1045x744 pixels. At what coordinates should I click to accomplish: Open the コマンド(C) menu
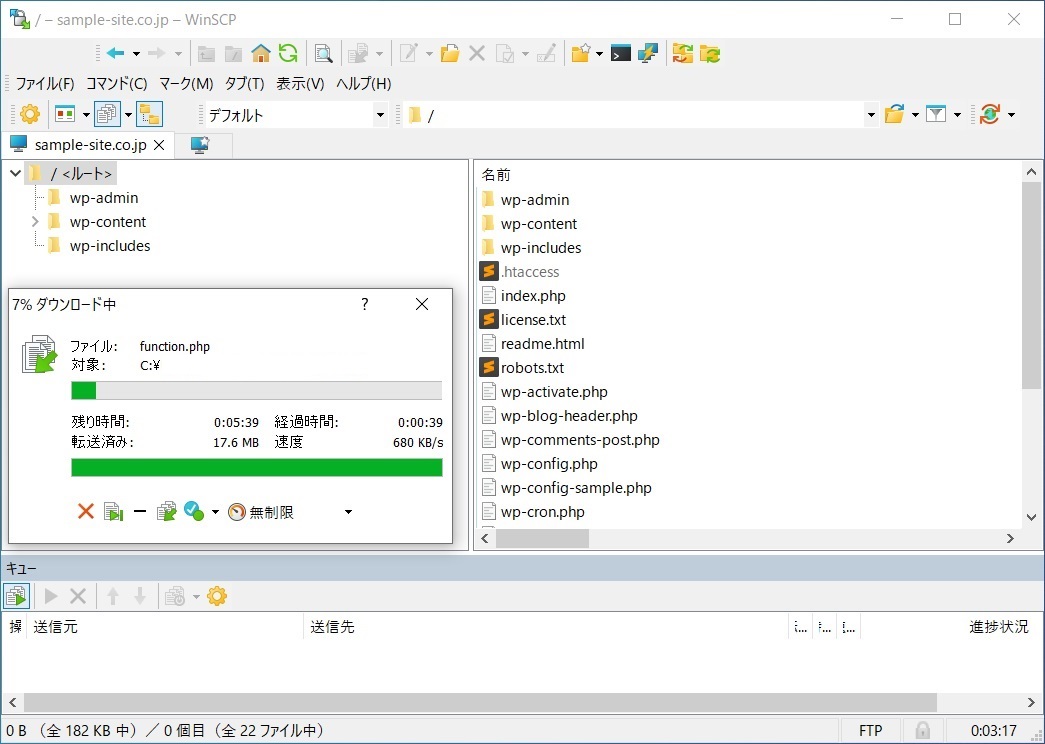[x=117, y=83]
